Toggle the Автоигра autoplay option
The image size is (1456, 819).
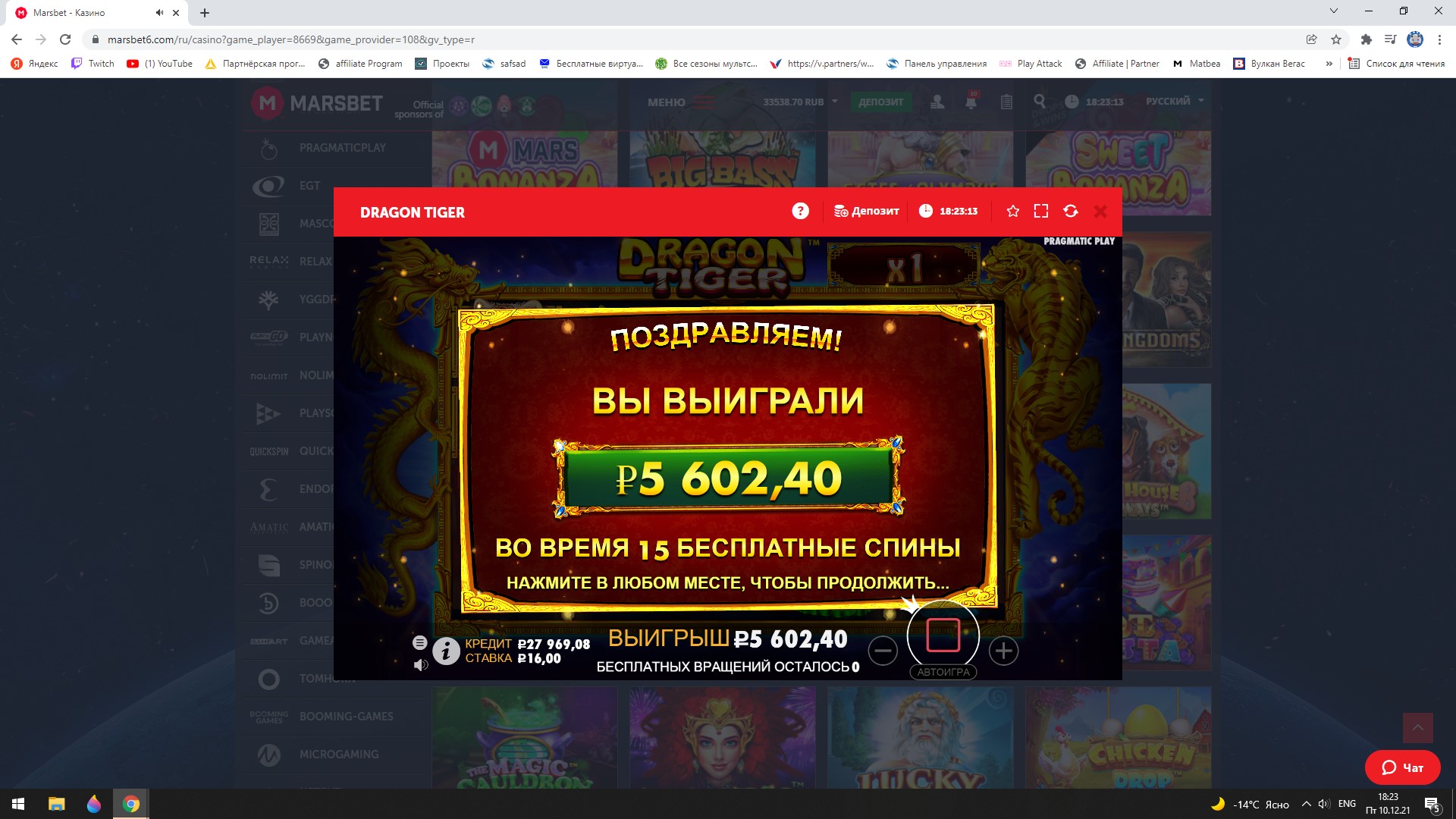pyautogui.click(x=943, y=672)
